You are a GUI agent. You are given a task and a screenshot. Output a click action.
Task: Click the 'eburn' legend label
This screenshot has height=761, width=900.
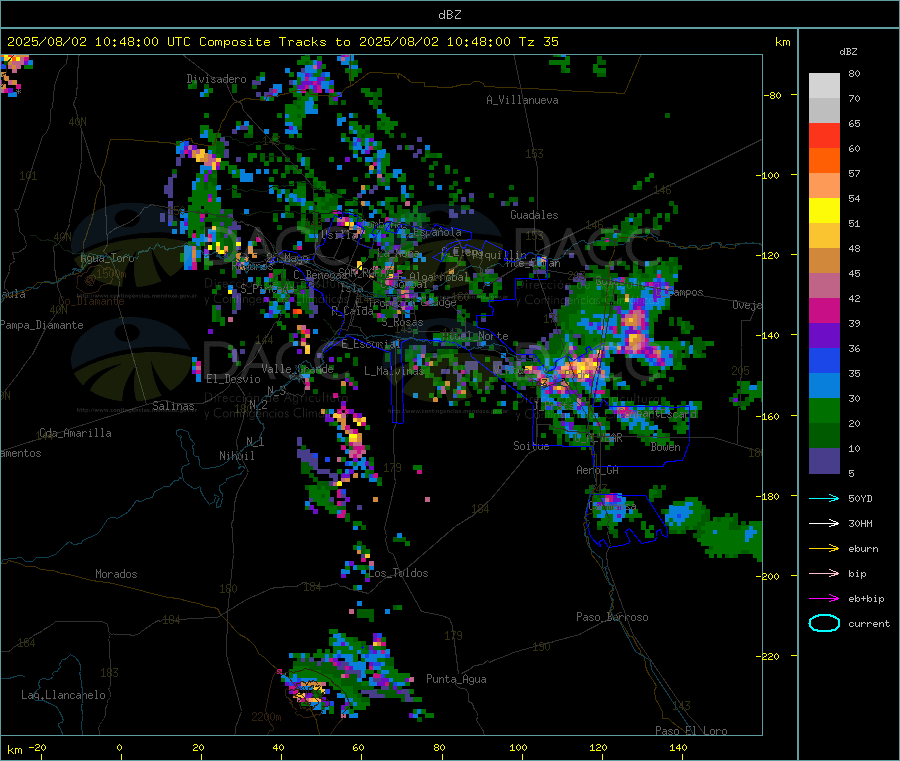click(863, 549)
